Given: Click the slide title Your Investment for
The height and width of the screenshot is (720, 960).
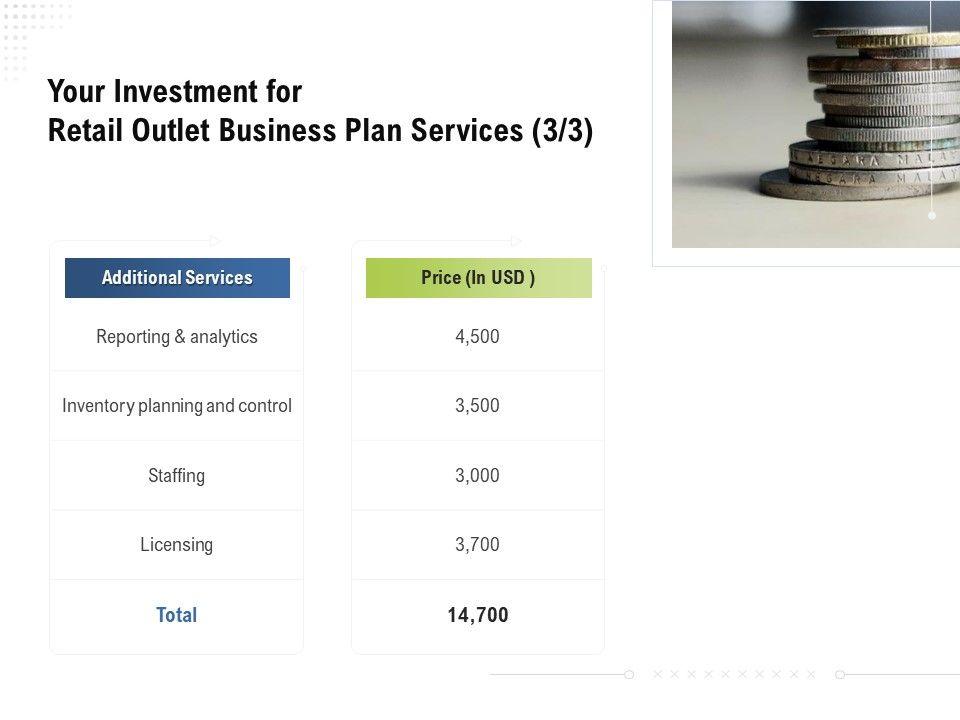Looking at the screenshot, I should pyautogui.click(x=175, y=92).
